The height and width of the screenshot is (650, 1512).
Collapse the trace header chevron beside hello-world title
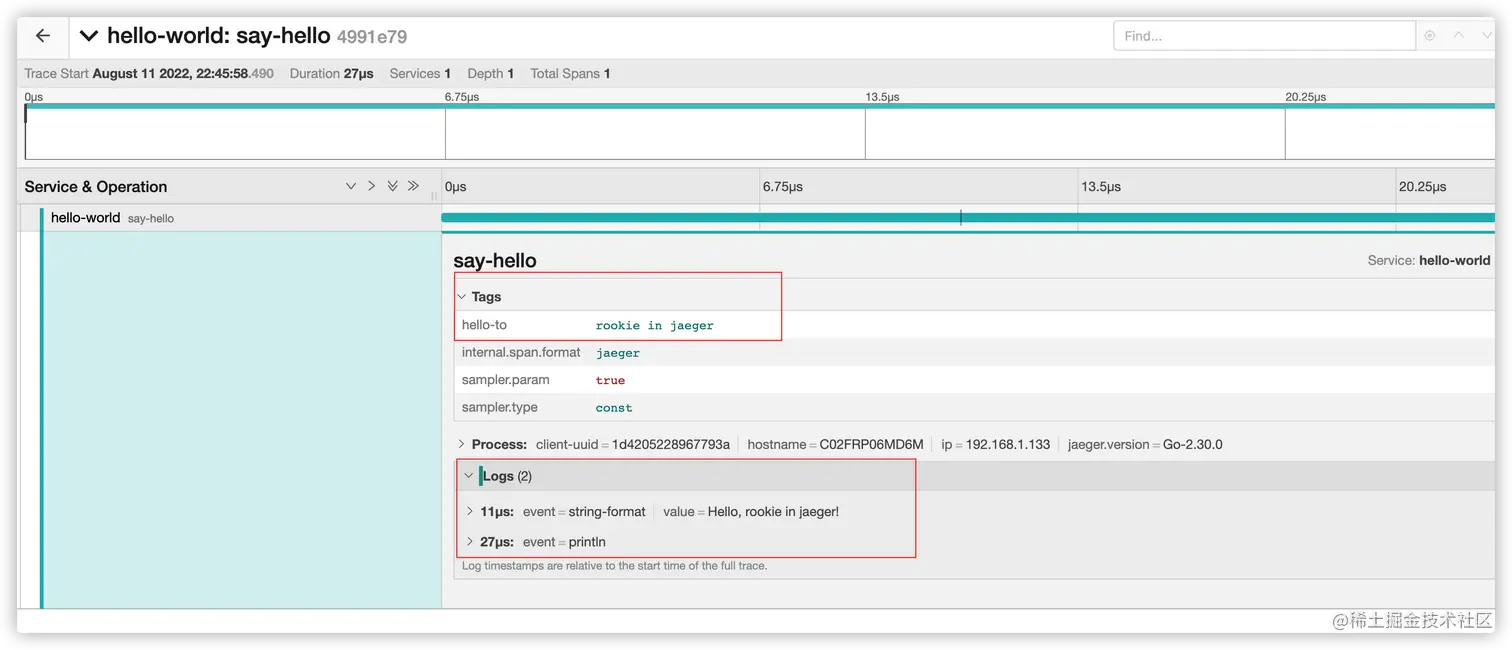[89, 36]
